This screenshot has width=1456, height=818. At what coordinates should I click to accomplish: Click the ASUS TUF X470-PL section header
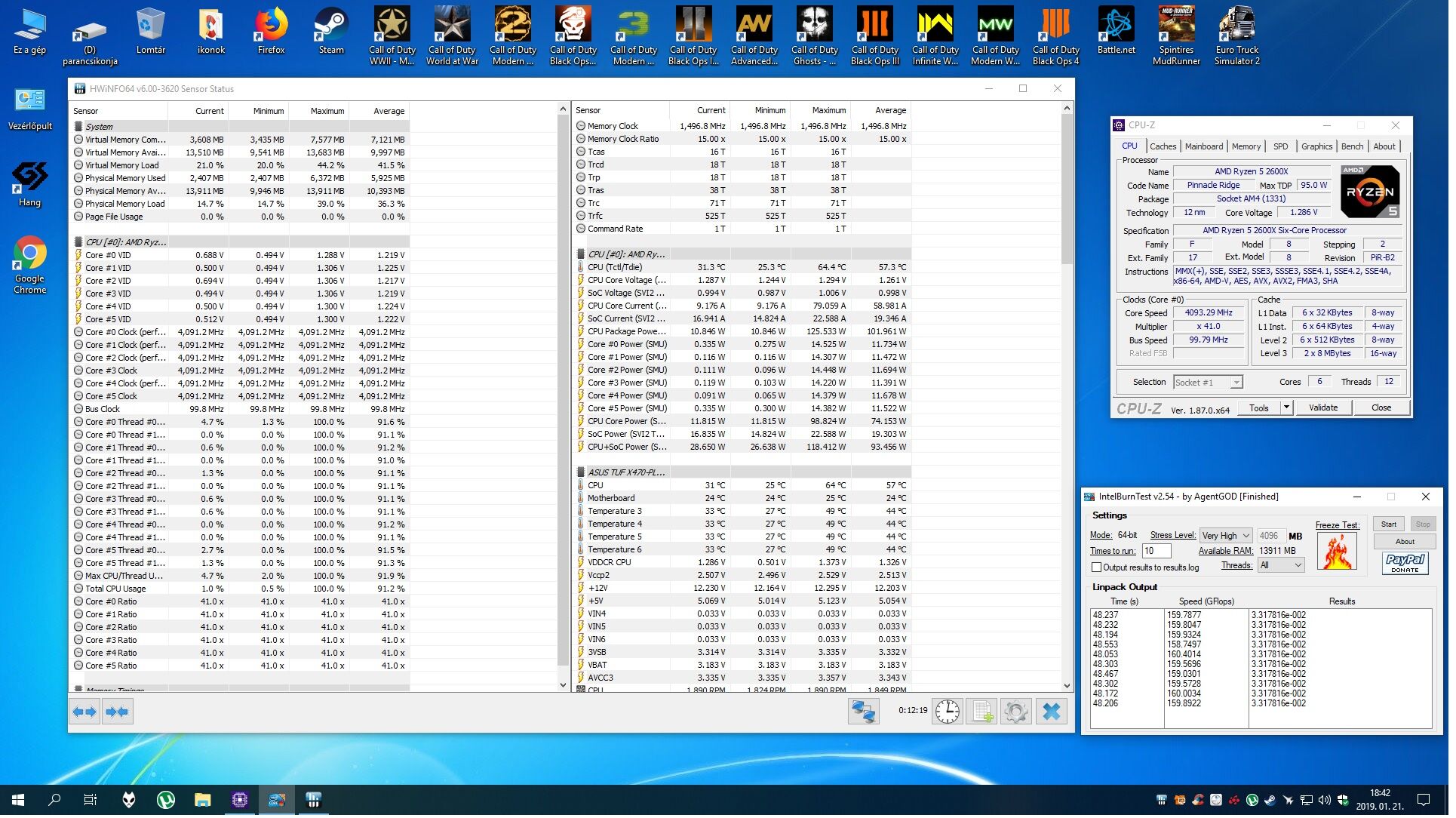click(745, 475)
